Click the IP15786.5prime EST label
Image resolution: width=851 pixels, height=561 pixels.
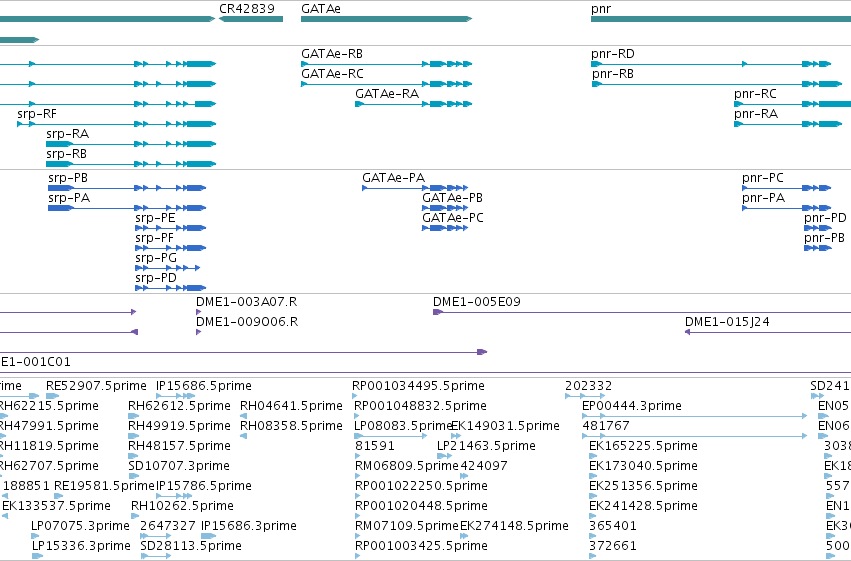point(204,486)
